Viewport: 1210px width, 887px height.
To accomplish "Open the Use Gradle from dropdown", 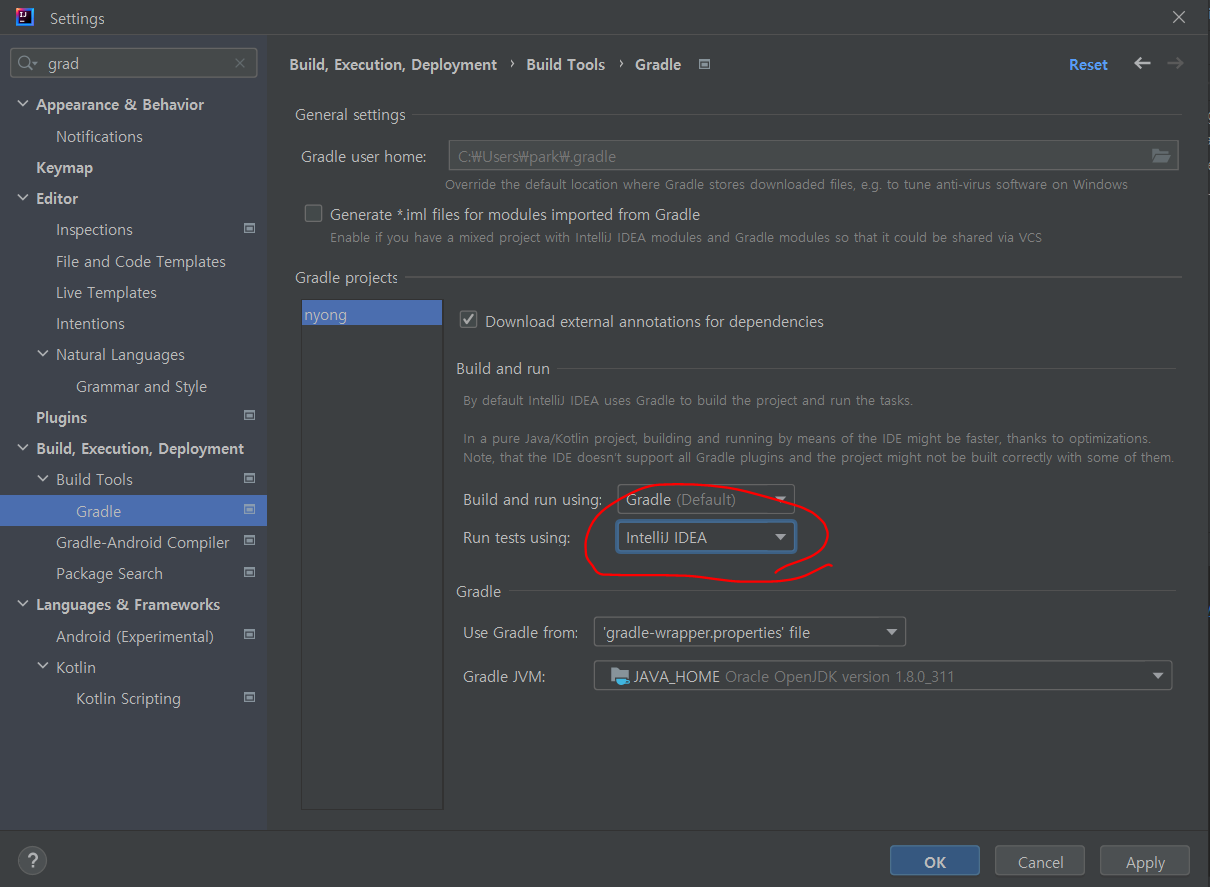I will [750, 632].
